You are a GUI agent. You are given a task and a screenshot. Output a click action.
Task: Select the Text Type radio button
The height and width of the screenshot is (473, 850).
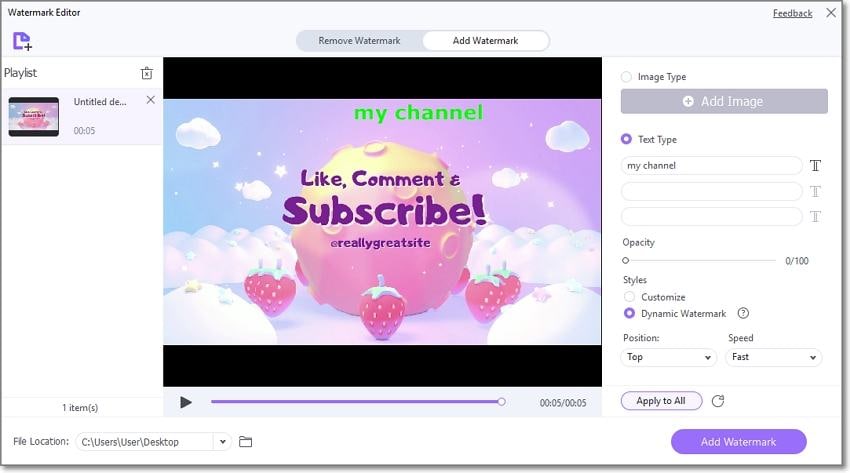click(x=626, y=139)
